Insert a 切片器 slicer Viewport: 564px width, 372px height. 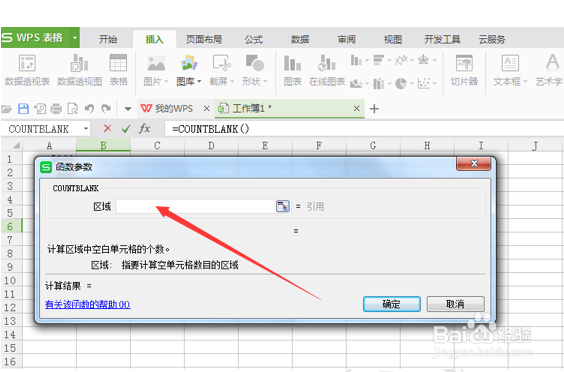pos(464,71)
